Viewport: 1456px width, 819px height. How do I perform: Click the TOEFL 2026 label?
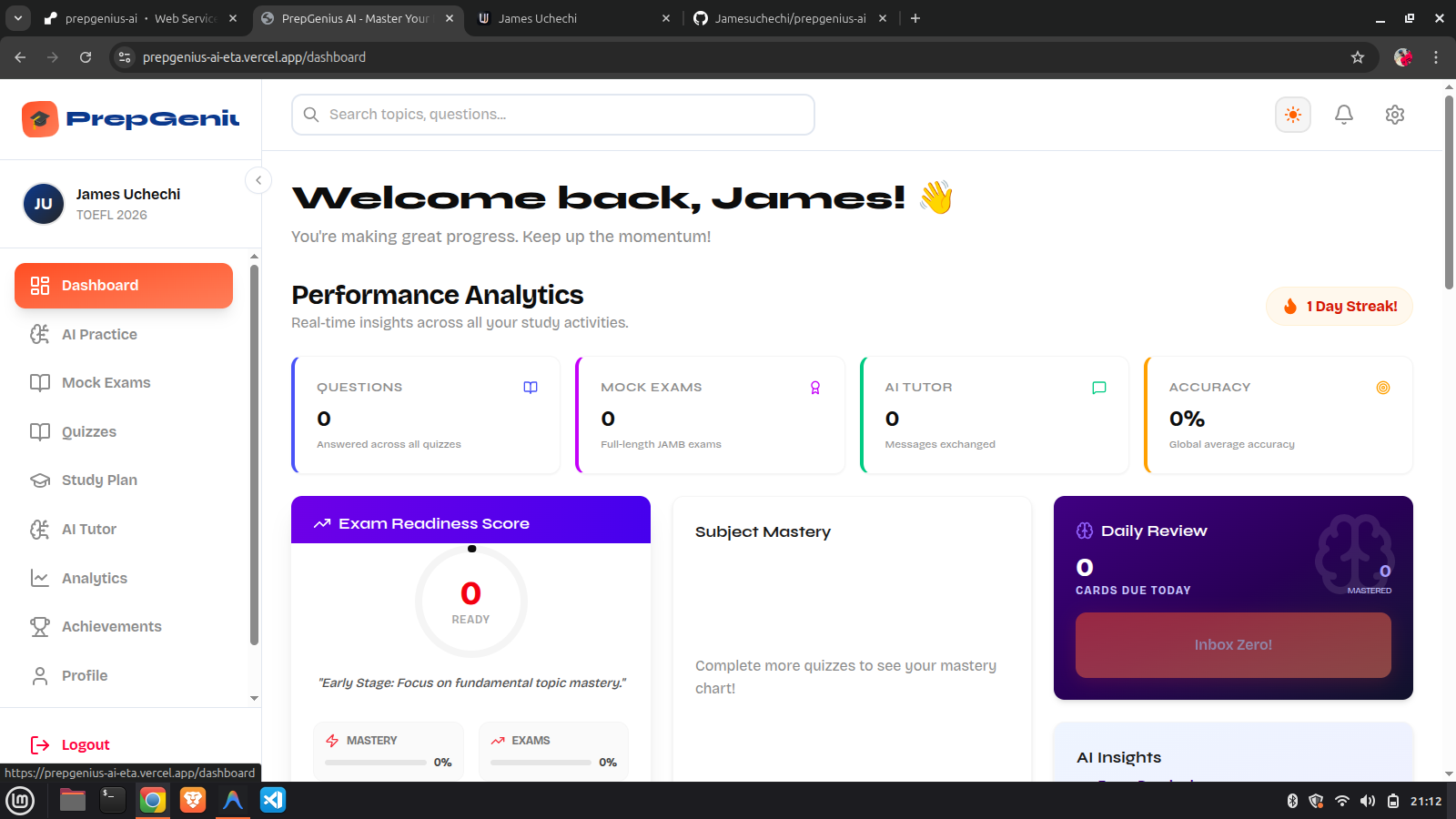(111, 215)
